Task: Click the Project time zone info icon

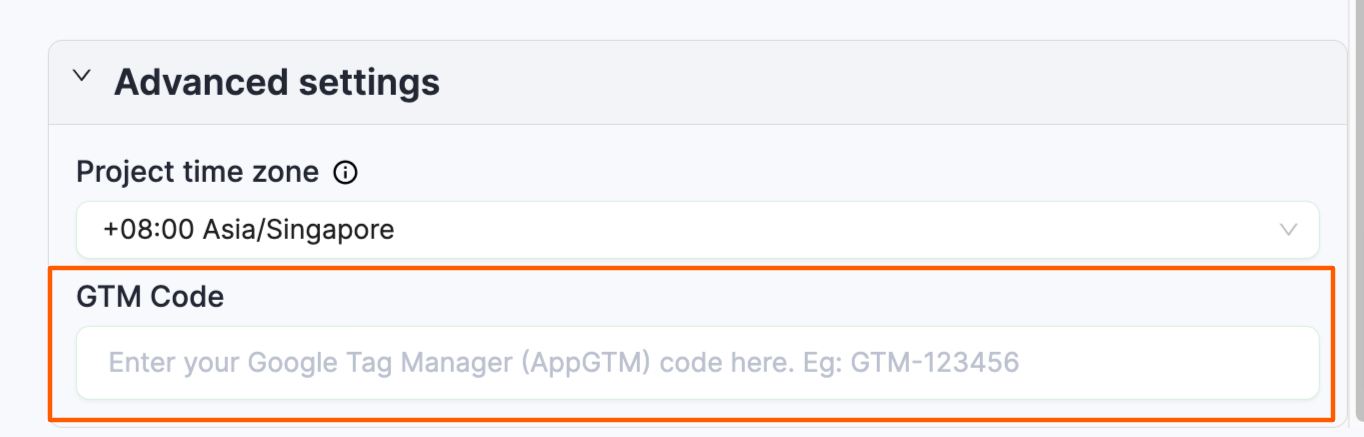Action: (345, 173)
